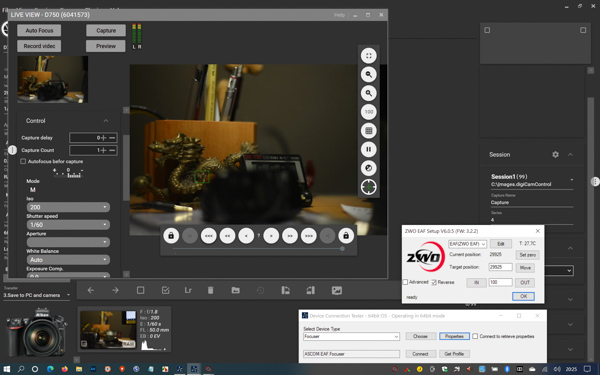Toggle the grid overlay icon

coord(368,131)
